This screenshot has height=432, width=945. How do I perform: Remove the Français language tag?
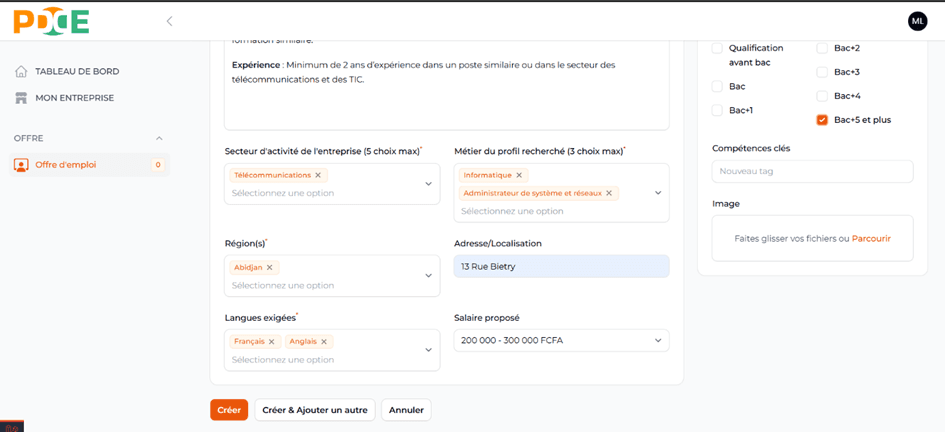[x=271, y=341]
